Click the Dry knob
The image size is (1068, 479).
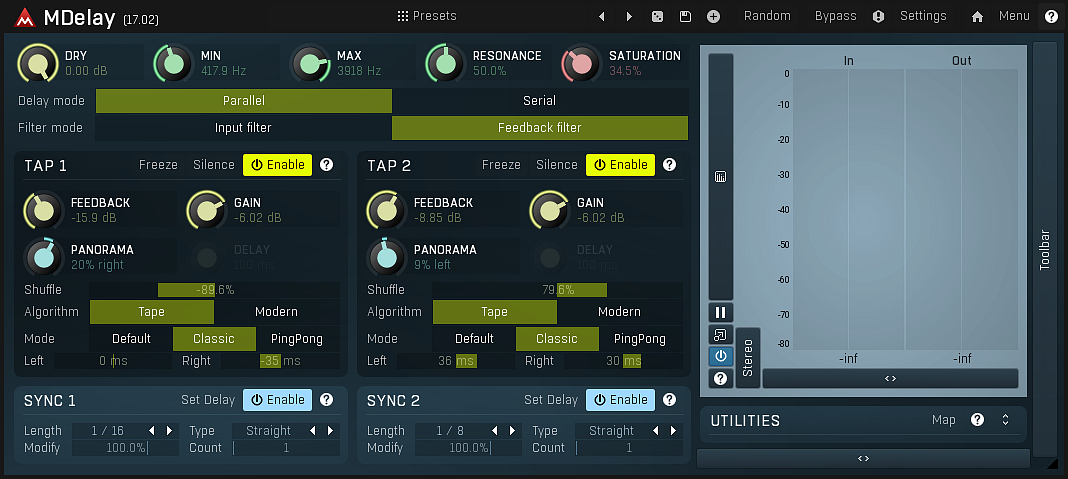tap(37, 63)
